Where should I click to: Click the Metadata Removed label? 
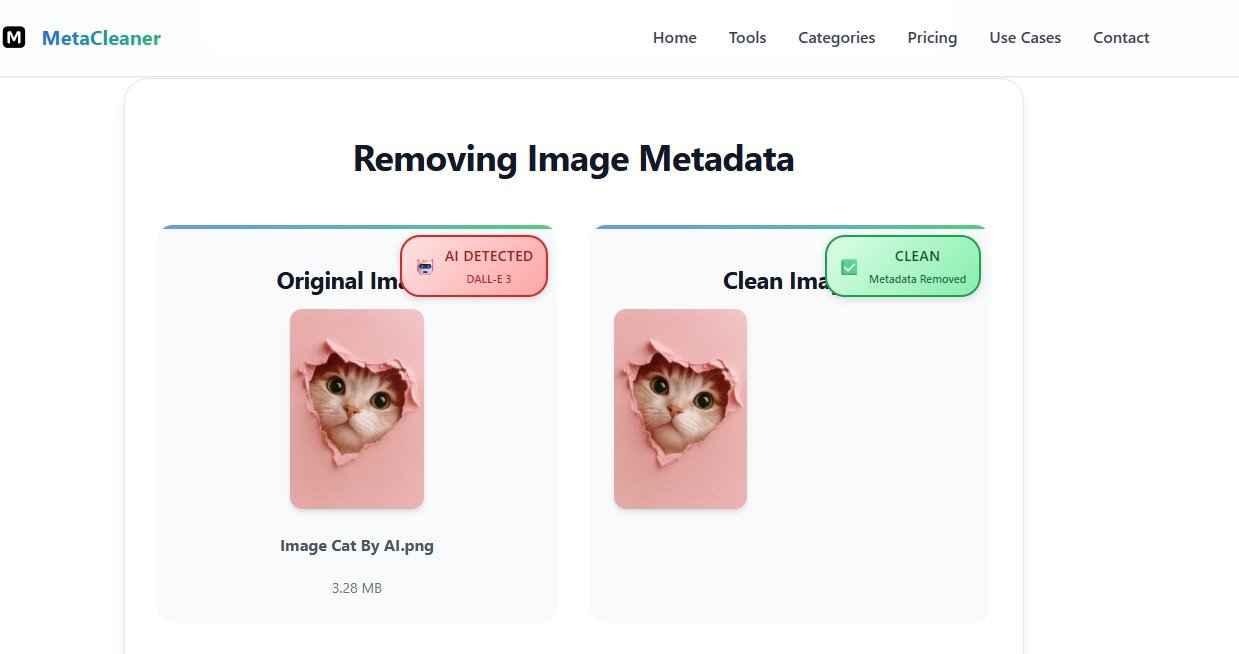click(x=917, y=277)
